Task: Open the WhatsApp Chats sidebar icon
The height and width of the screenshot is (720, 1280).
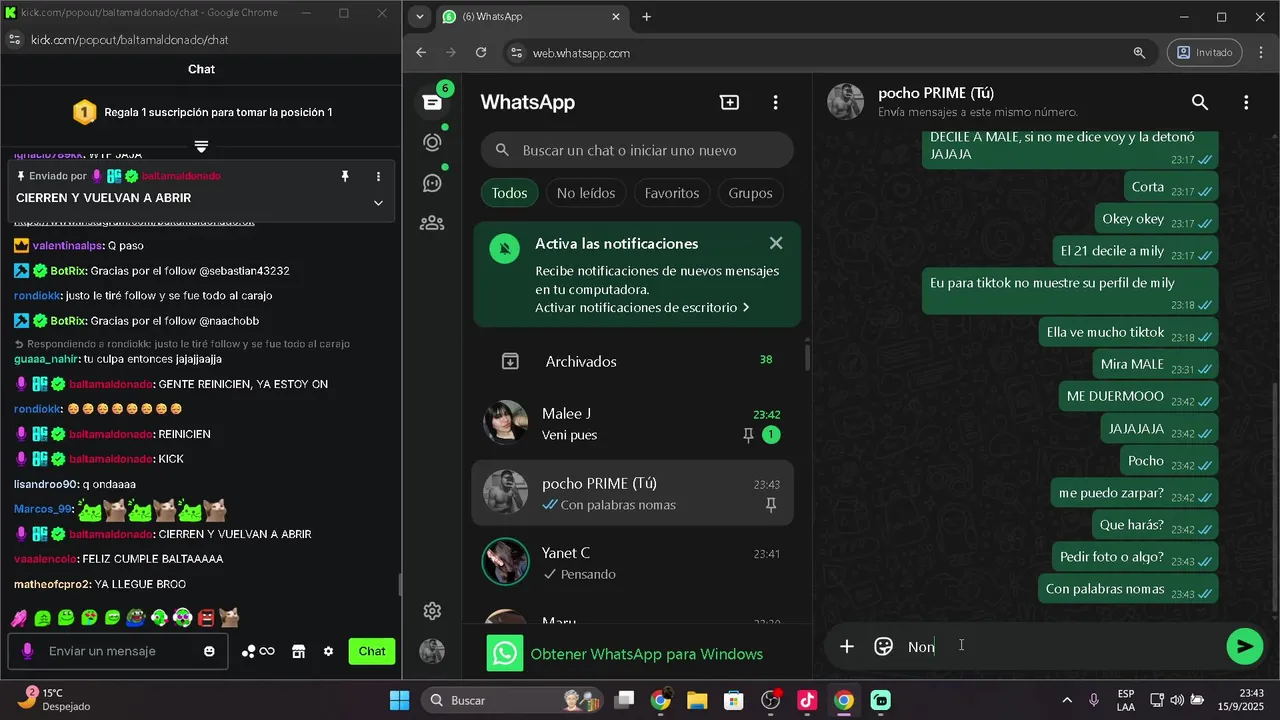Action: [x=432, y=102]
